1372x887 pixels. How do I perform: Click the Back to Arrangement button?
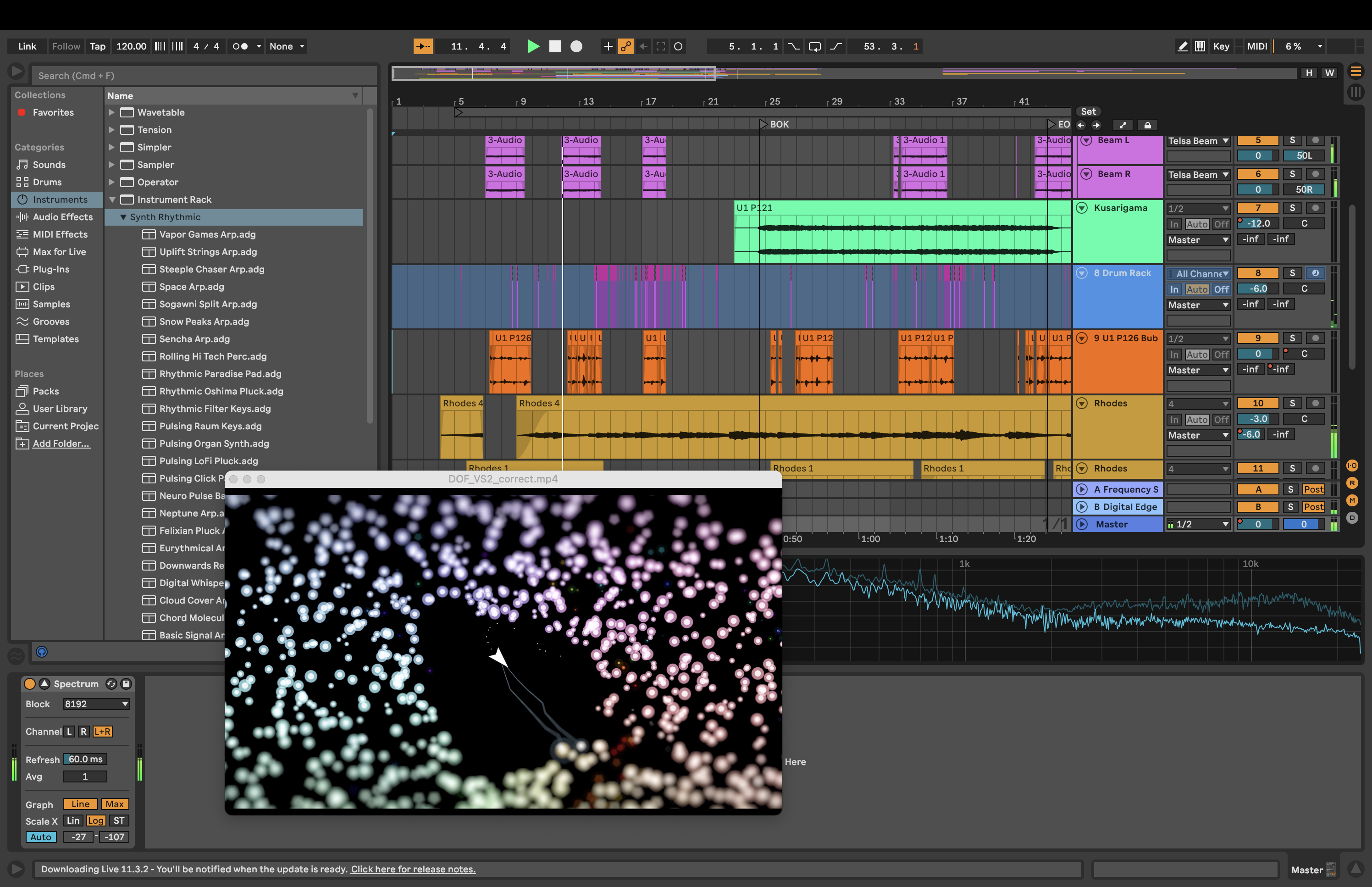(643, 46)
